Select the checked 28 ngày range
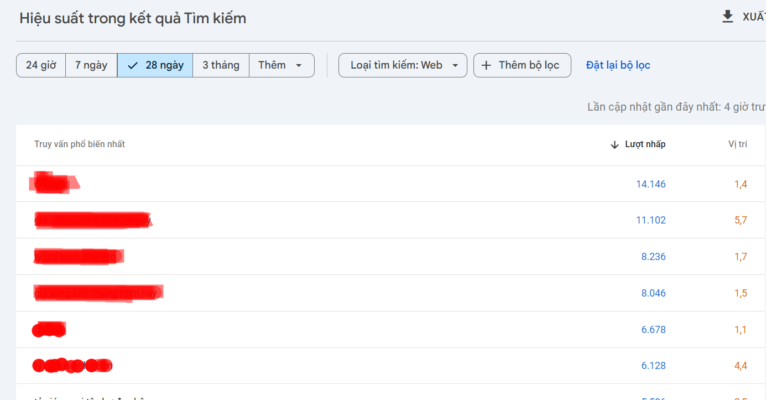 (155, 65)
